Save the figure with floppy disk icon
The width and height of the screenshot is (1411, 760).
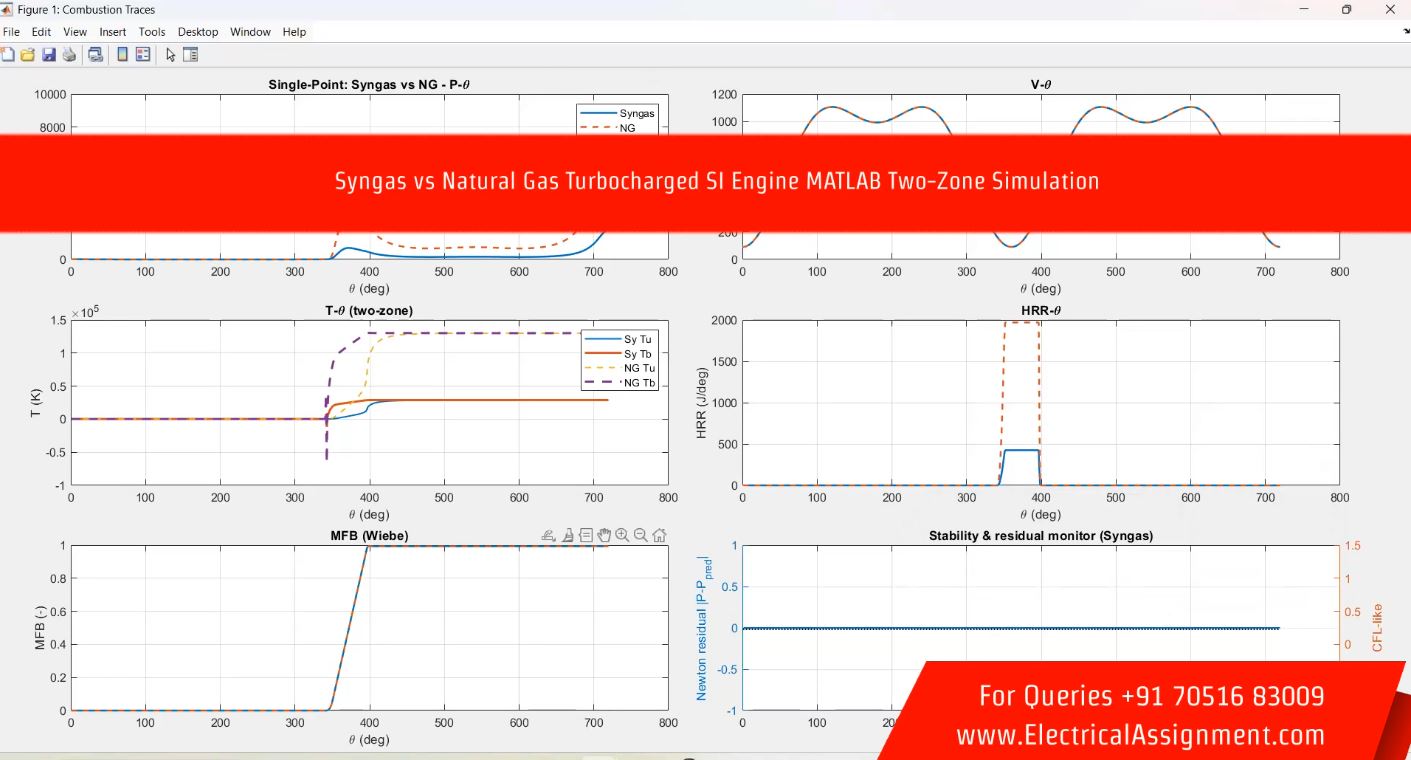[48, 55]
